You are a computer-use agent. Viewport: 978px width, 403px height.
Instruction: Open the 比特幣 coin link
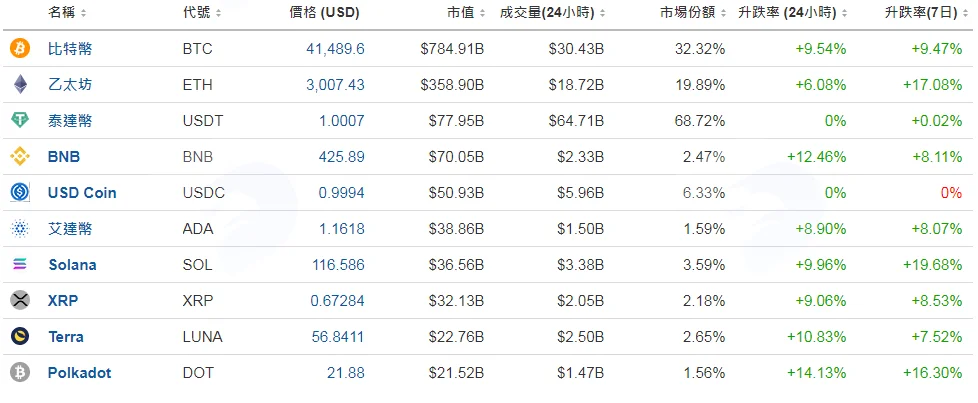(70, 49)
